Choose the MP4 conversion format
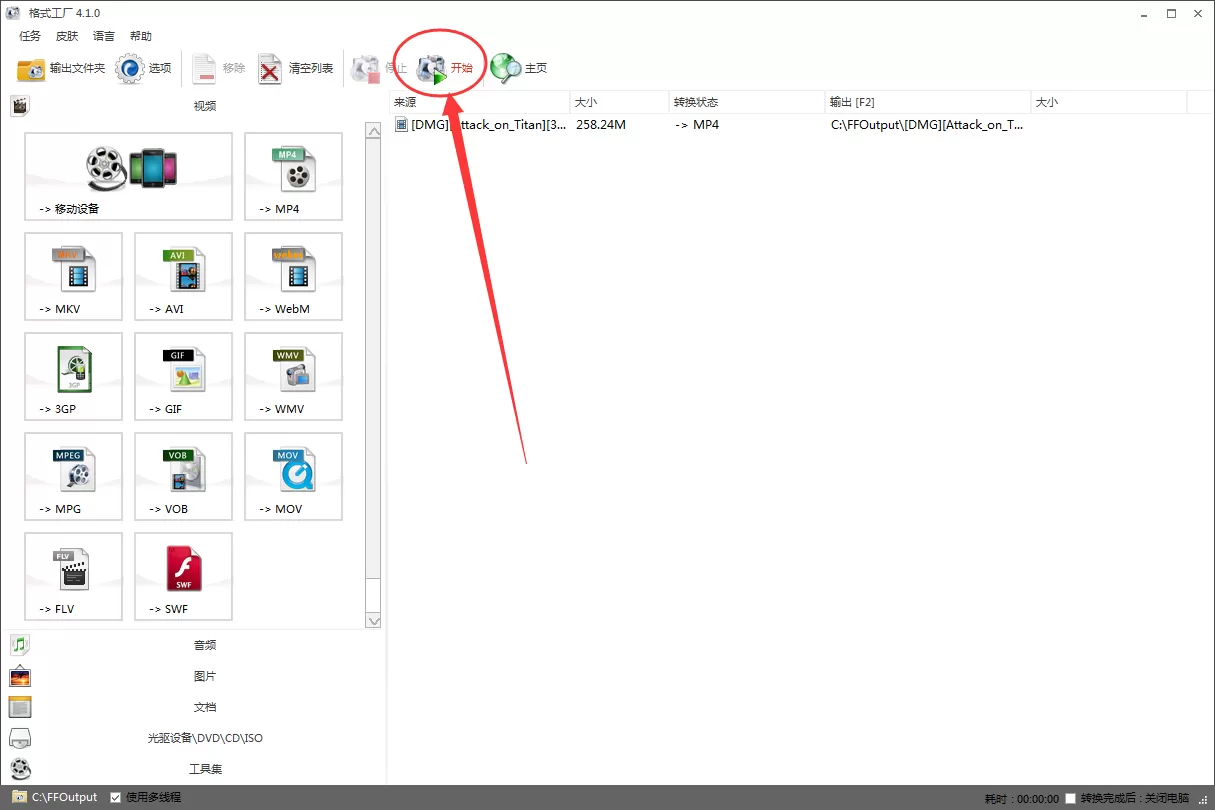1215x810 pixels. tap(294, 177)
